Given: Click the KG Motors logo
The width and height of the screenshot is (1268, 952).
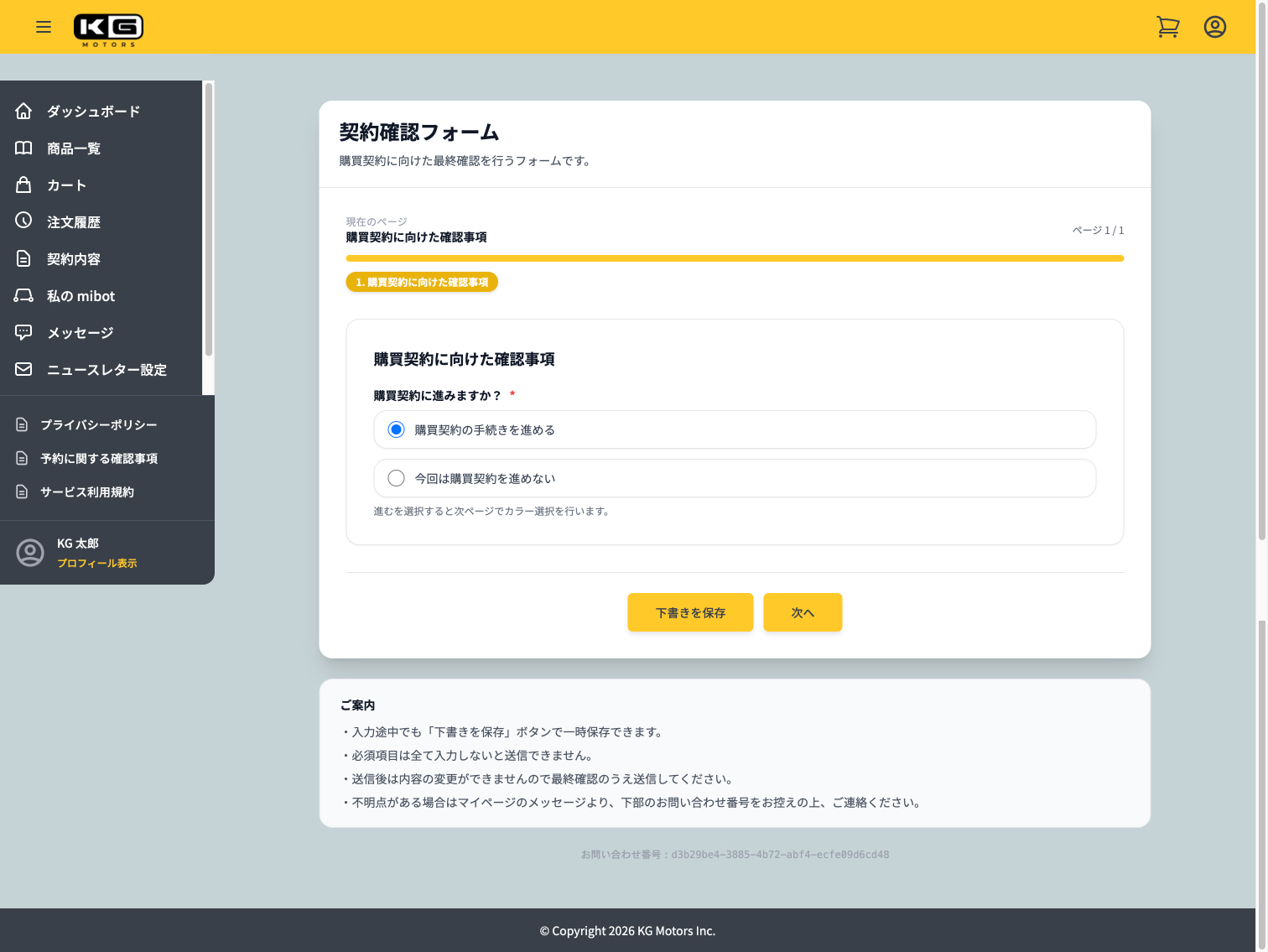Looking at the screenshot, I should (108, 26).
